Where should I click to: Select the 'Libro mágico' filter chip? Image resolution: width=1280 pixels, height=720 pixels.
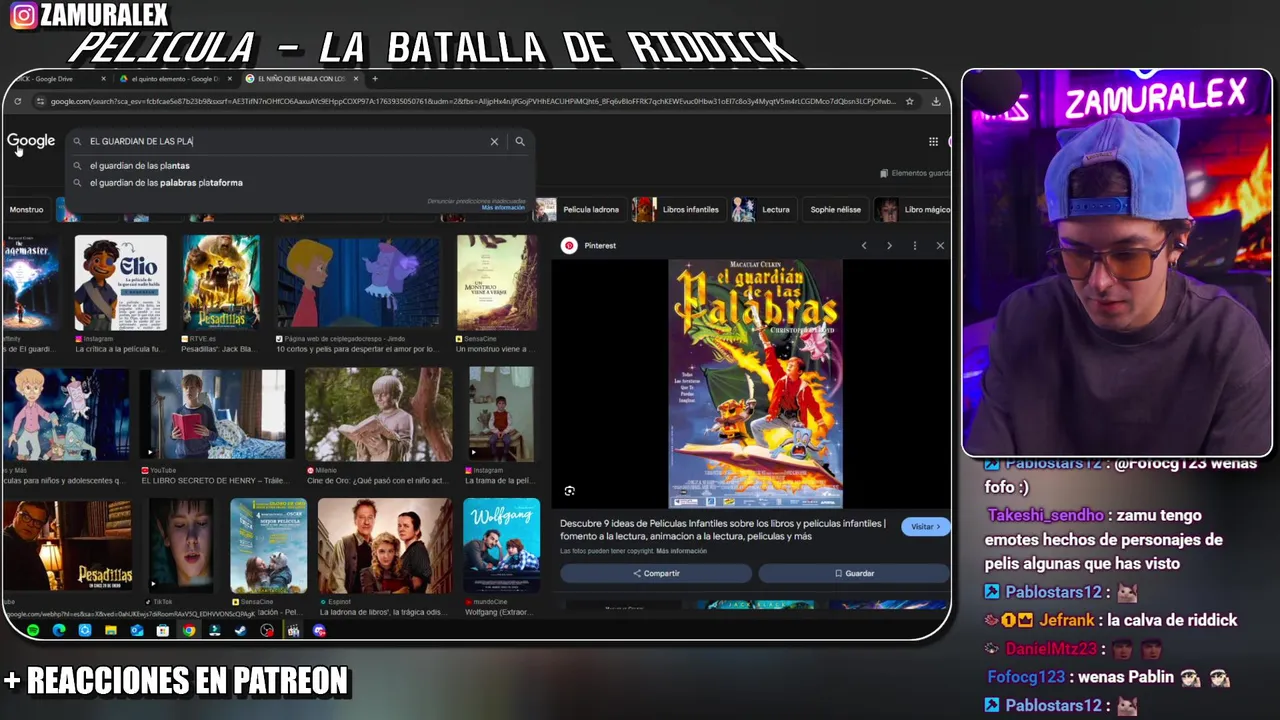click(x=913, y=210)
